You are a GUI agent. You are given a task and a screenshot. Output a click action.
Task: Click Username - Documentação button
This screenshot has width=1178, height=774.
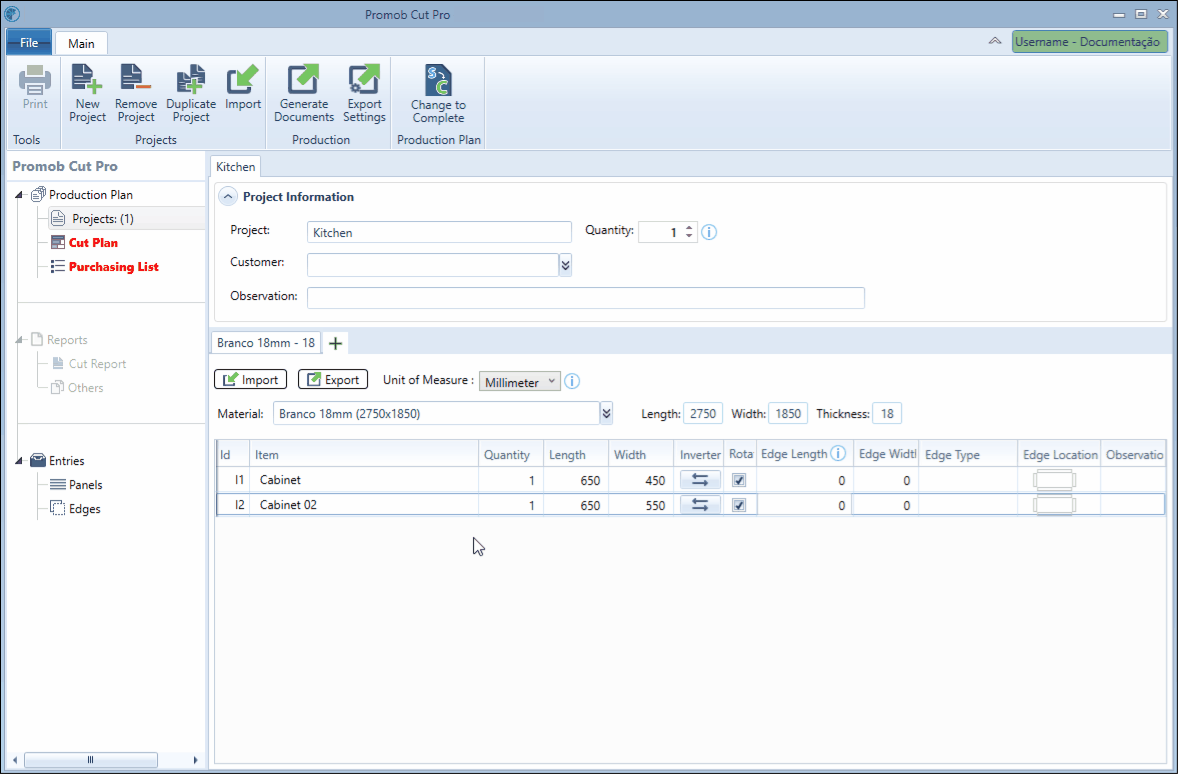coord(1089,42)
